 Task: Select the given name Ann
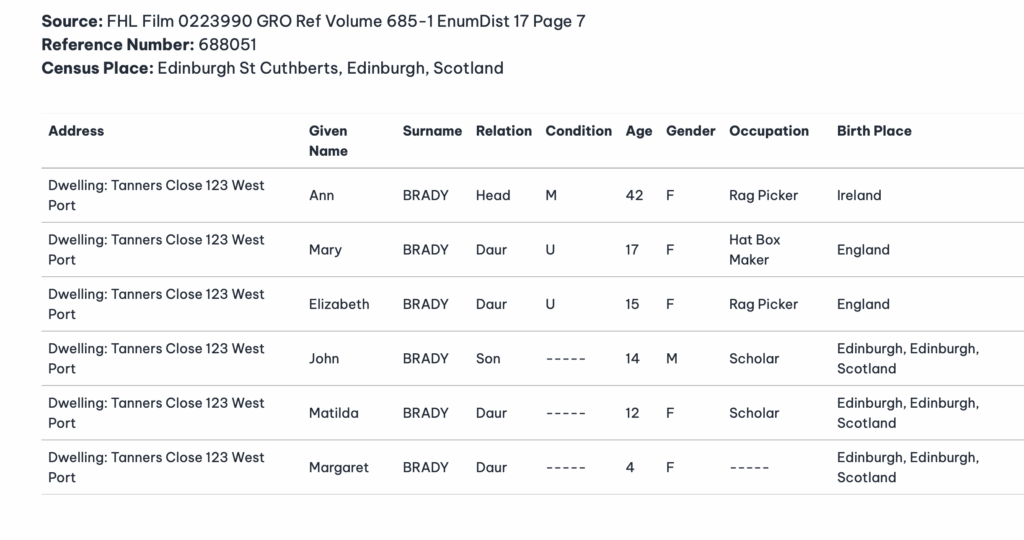pos(322,195)
